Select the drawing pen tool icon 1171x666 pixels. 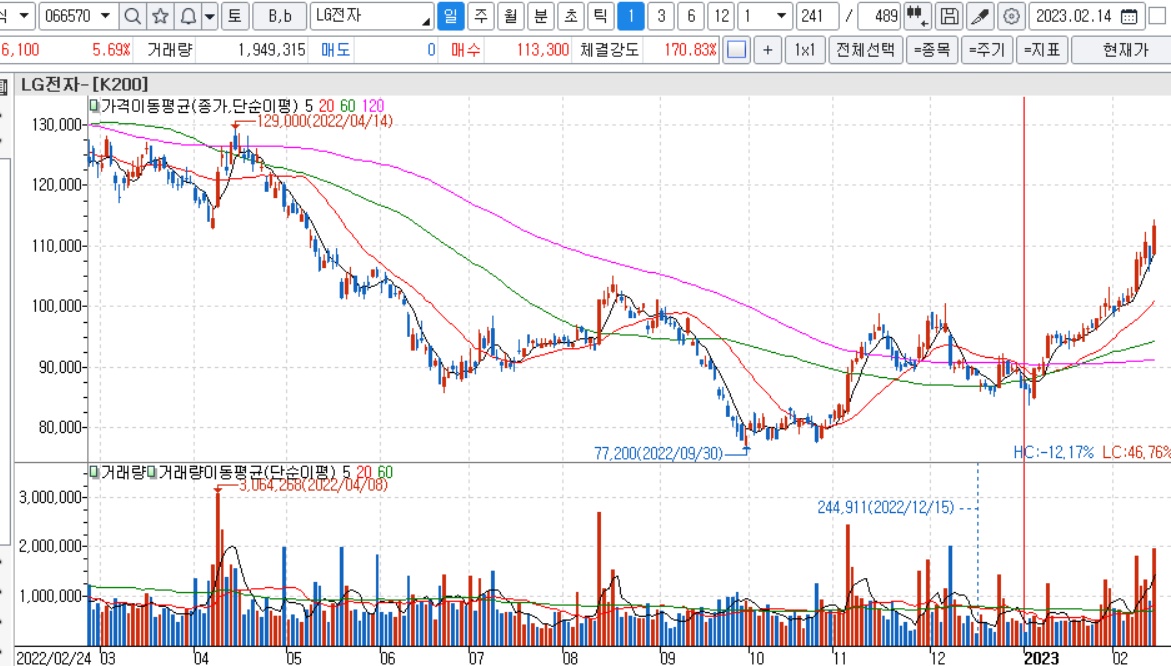click(x=980, y=16)
